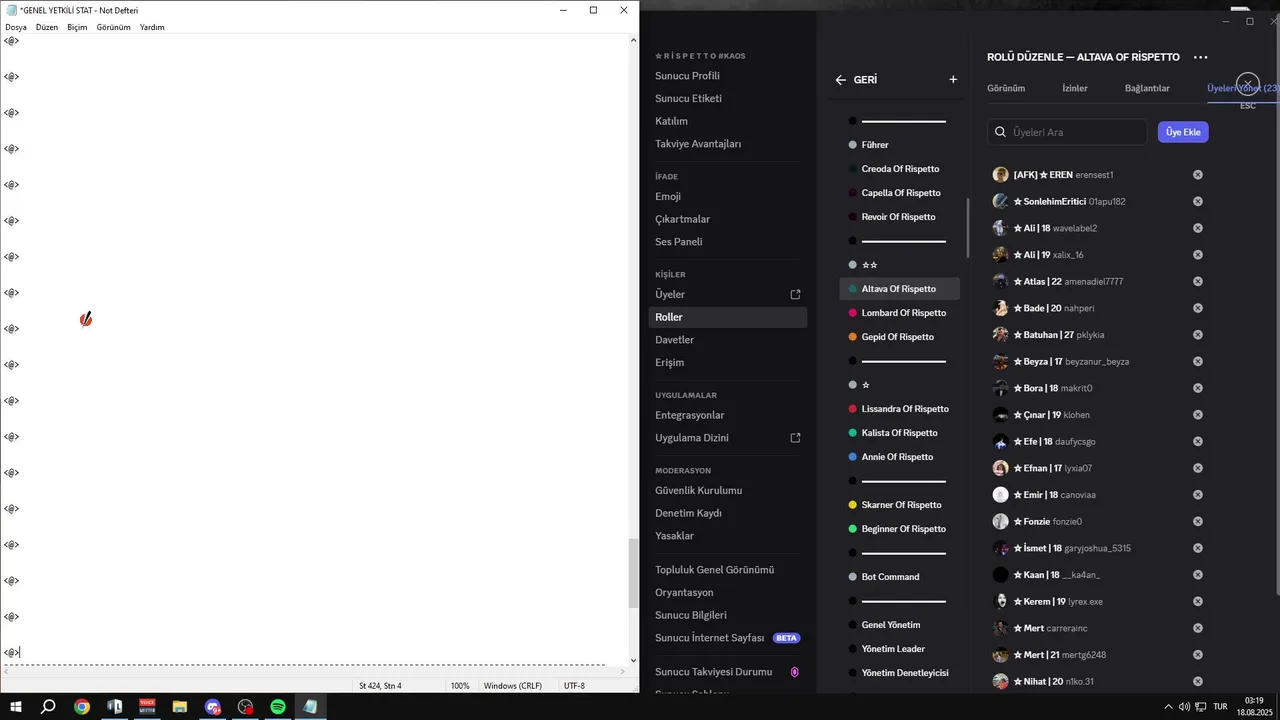1280x720 pixels.
Task: Close Discord settings with the ESC circle button
Action: [x=1247, y=84]
